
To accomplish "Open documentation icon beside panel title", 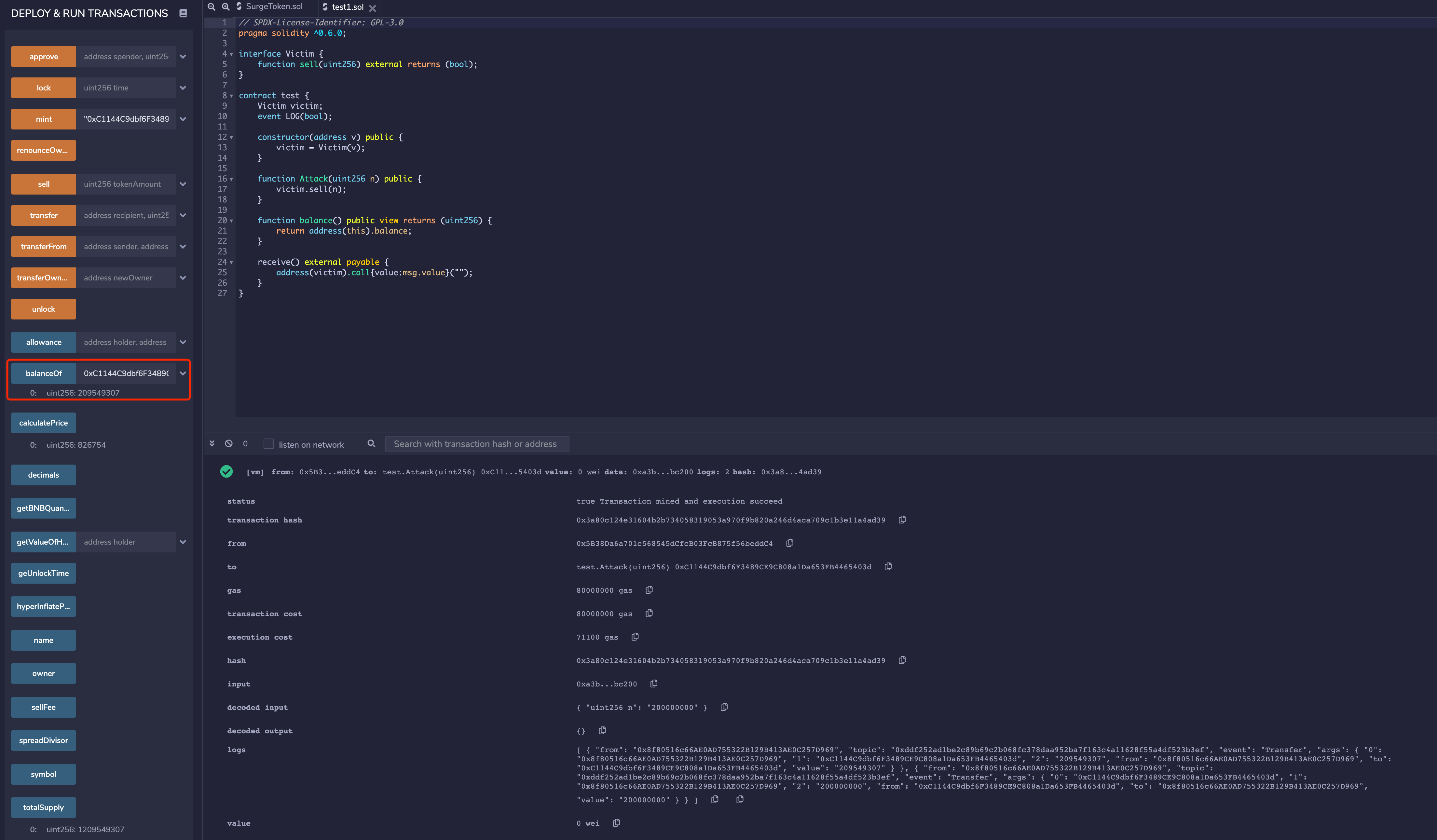I will click(x=183, y=13).
